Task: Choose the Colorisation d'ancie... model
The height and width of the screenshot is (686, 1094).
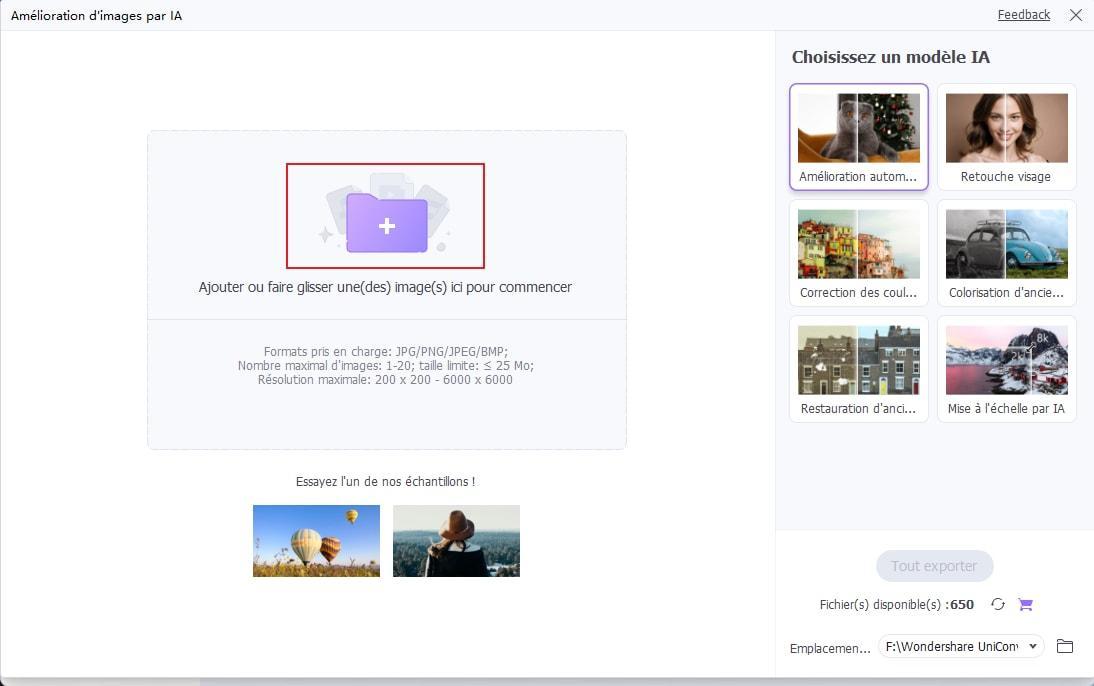Action: [x=1006, y=253]
